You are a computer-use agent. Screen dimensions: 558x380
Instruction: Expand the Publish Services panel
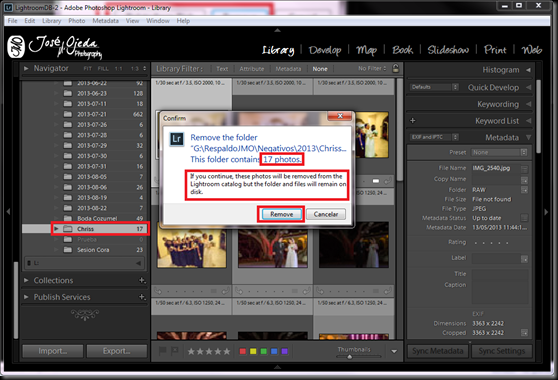click(26, 297)
